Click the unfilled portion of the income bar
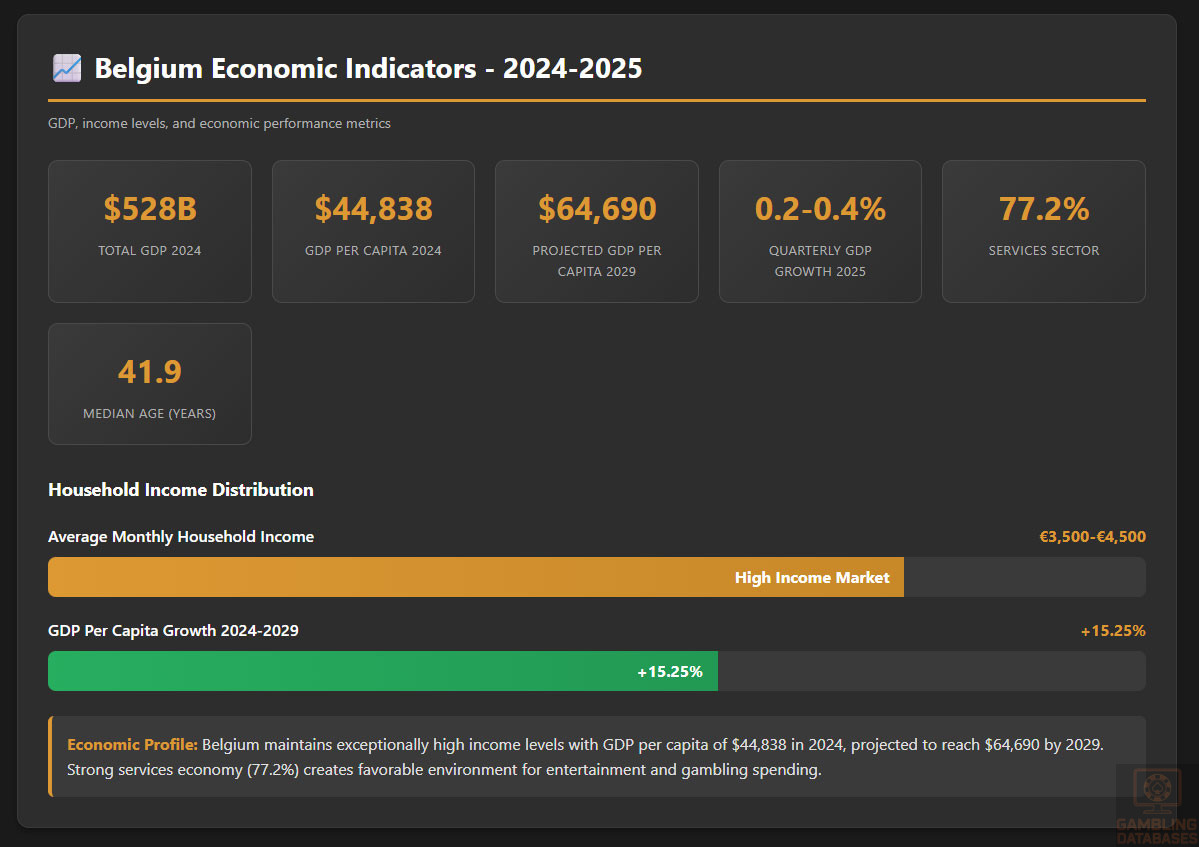1199x847 pixels. [1024, 577]
